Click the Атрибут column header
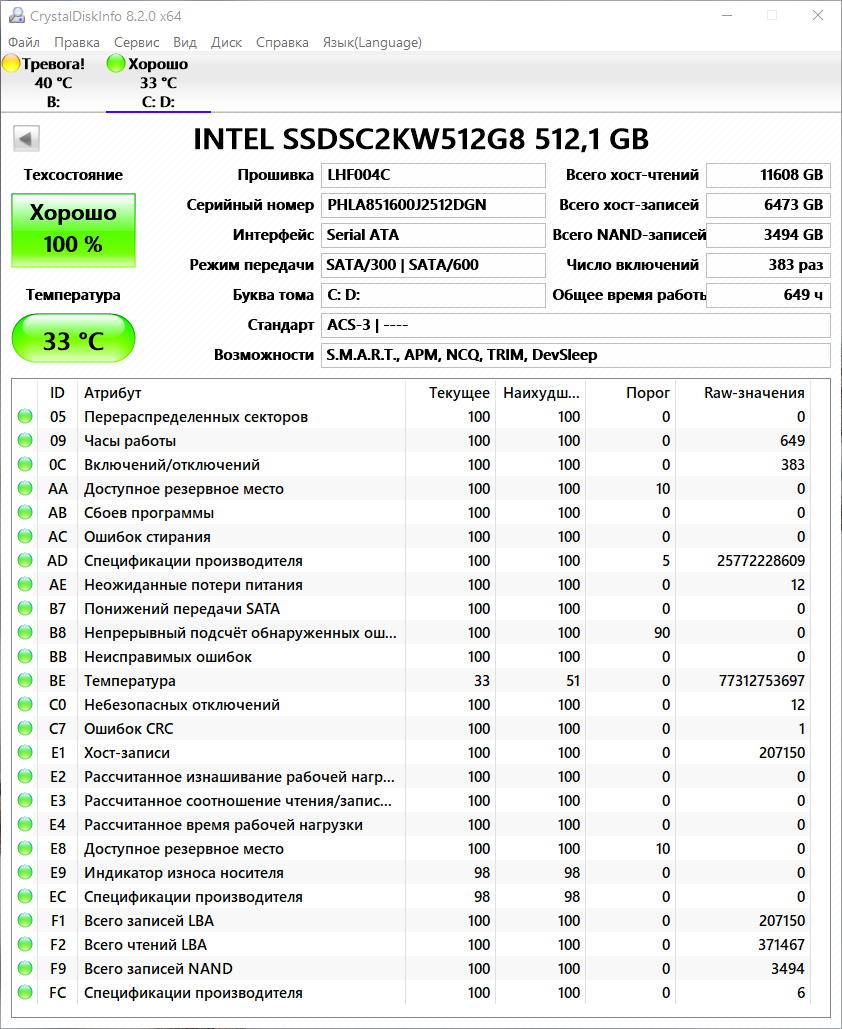842x1029 pixels. coord(113,393)
